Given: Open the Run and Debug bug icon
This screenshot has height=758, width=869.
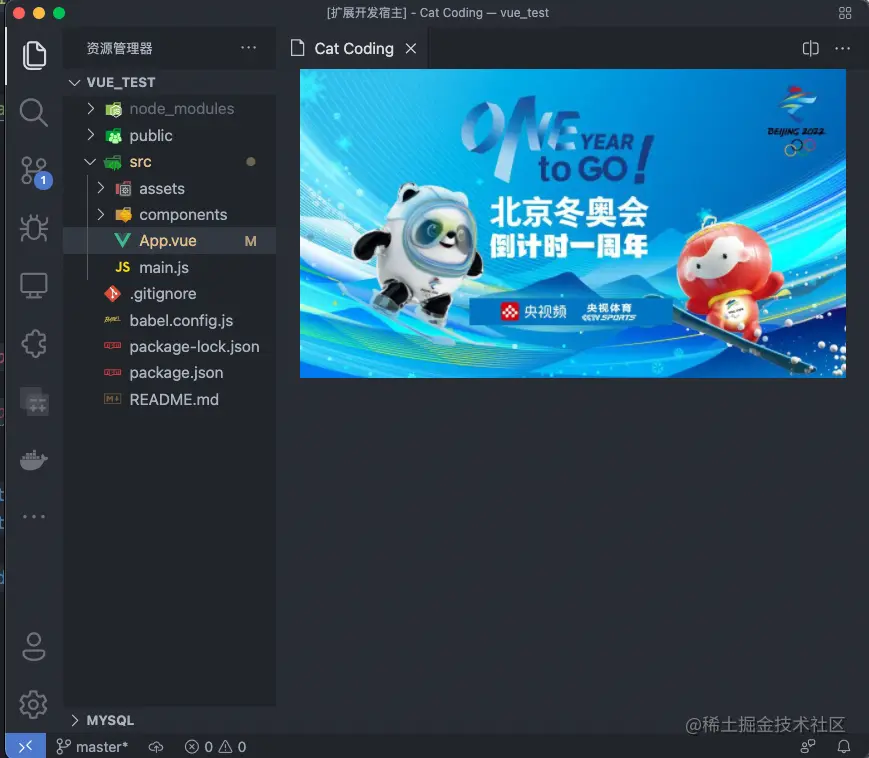Looking at the screenshot, I should point(34,228).
